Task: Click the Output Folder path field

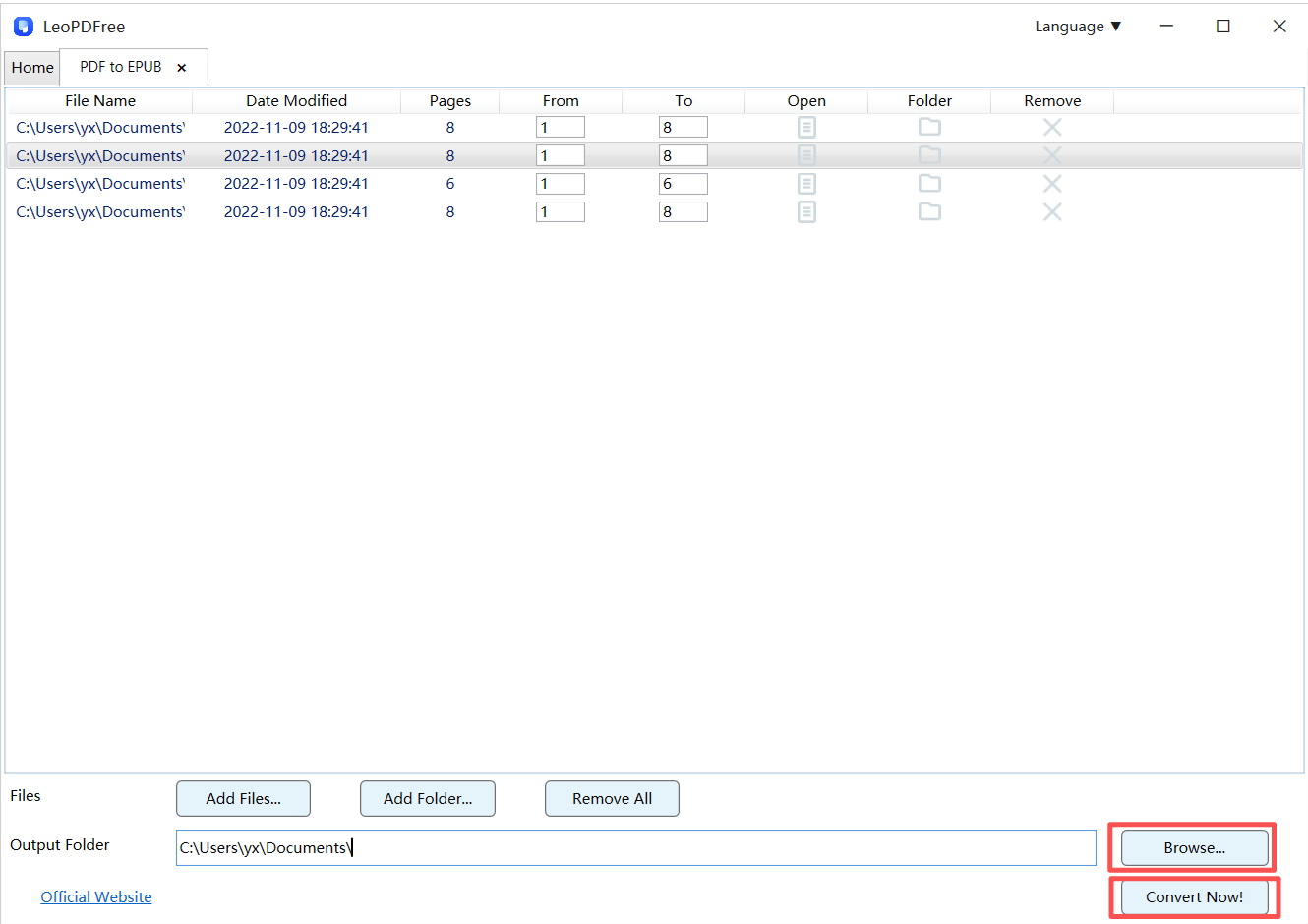Action: coord(636,848)
